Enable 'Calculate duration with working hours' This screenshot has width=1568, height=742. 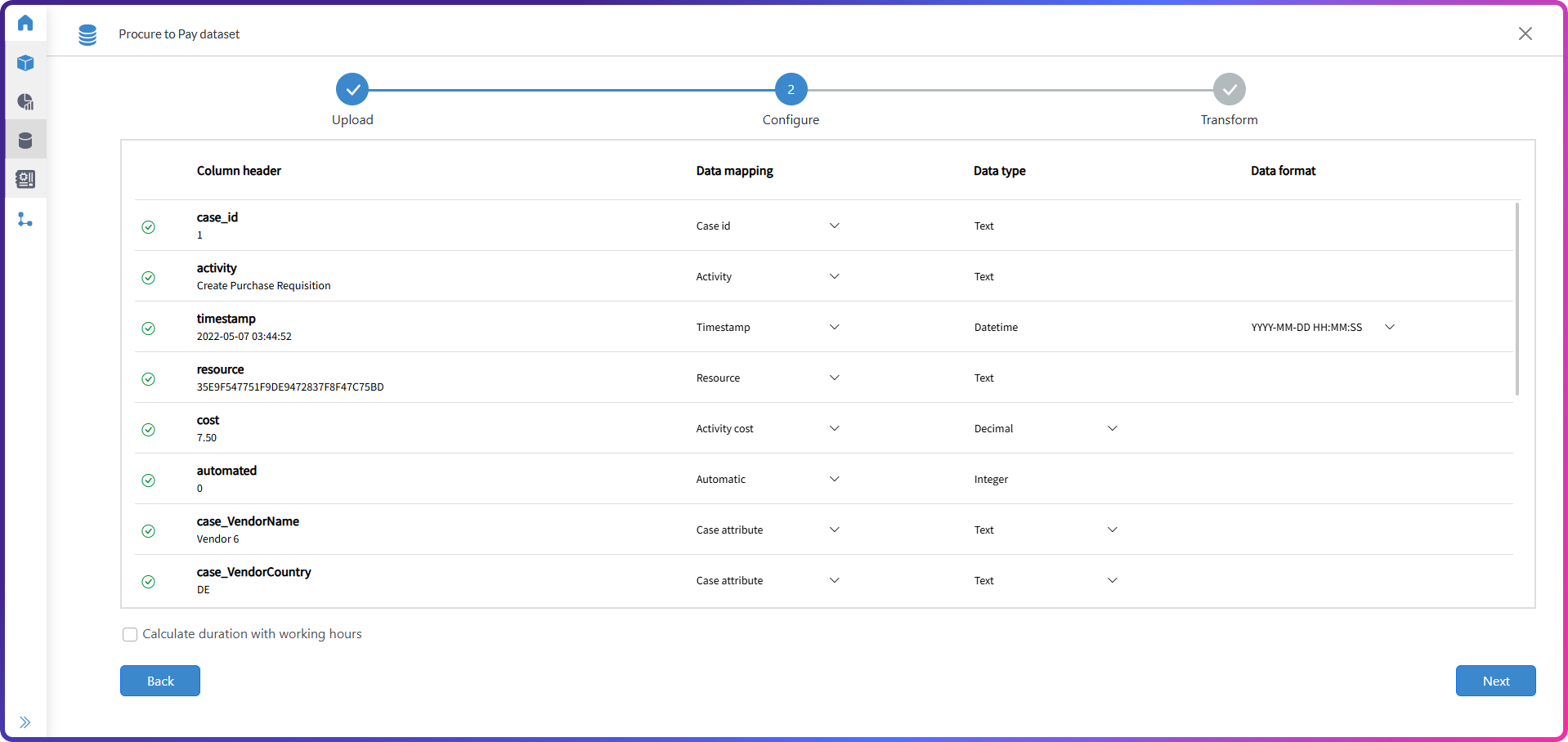coord(129,634)
